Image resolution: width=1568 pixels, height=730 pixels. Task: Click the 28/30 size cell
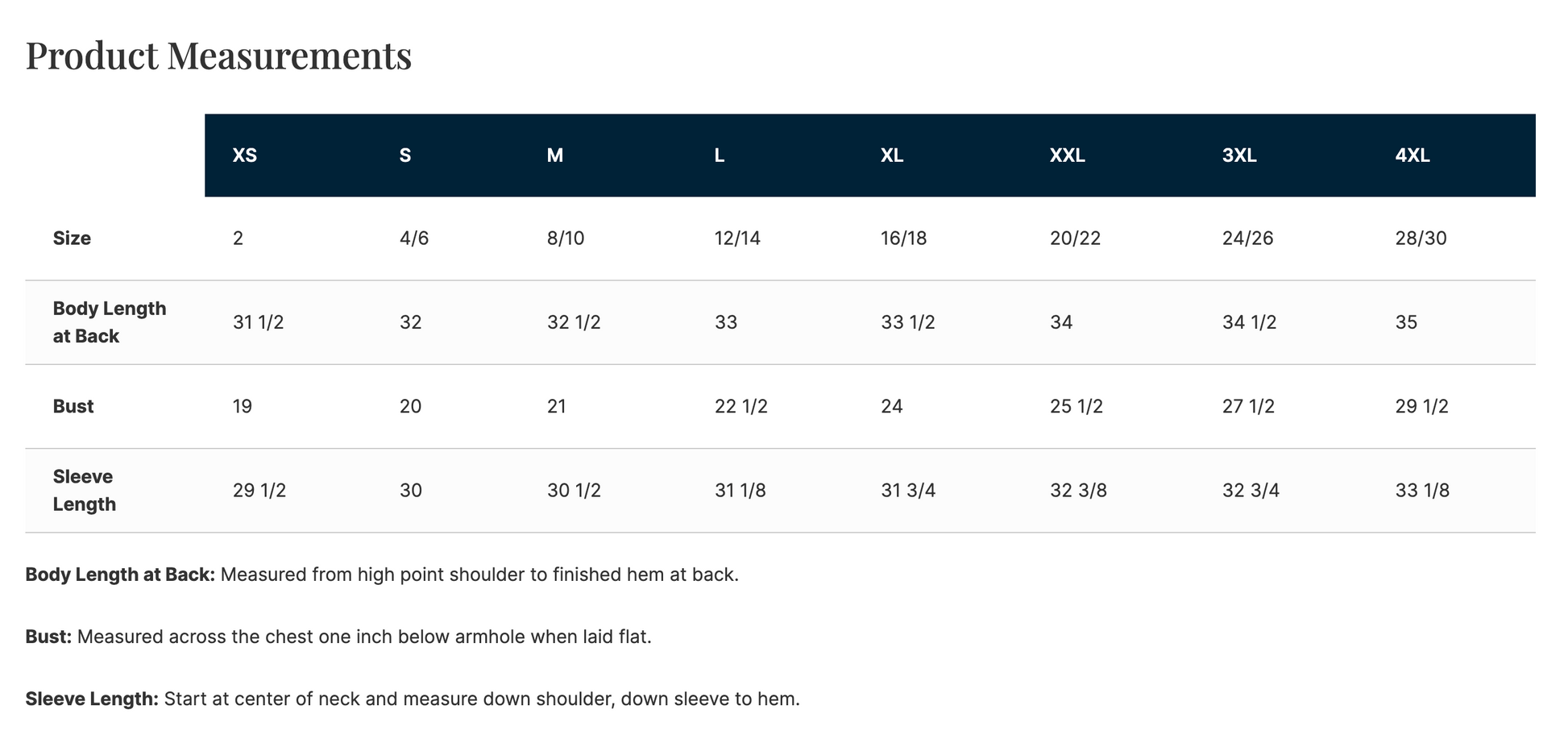click(x=1421, y=238)
